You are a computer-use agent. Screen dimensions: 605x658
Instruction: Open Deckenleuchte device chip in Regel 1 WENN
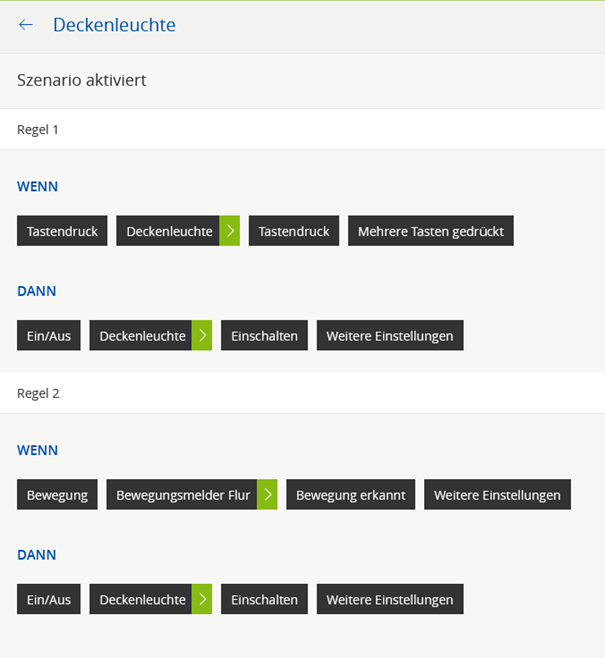click(168, 231)
